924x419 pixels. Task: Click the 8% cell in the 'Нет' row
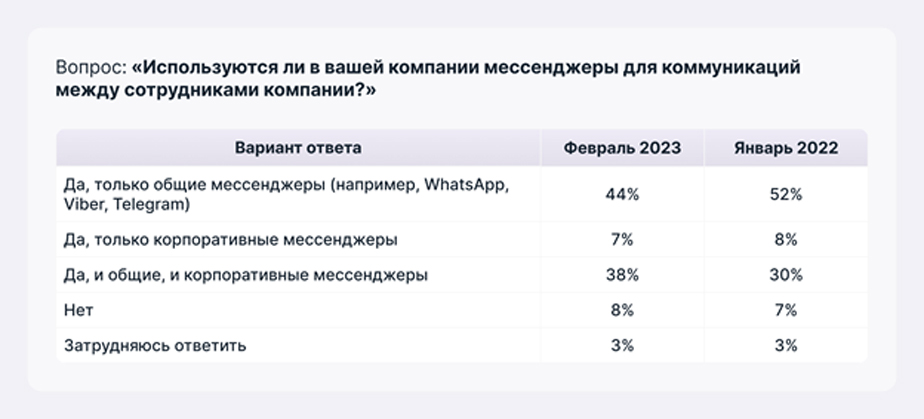(x=622, y=311)
